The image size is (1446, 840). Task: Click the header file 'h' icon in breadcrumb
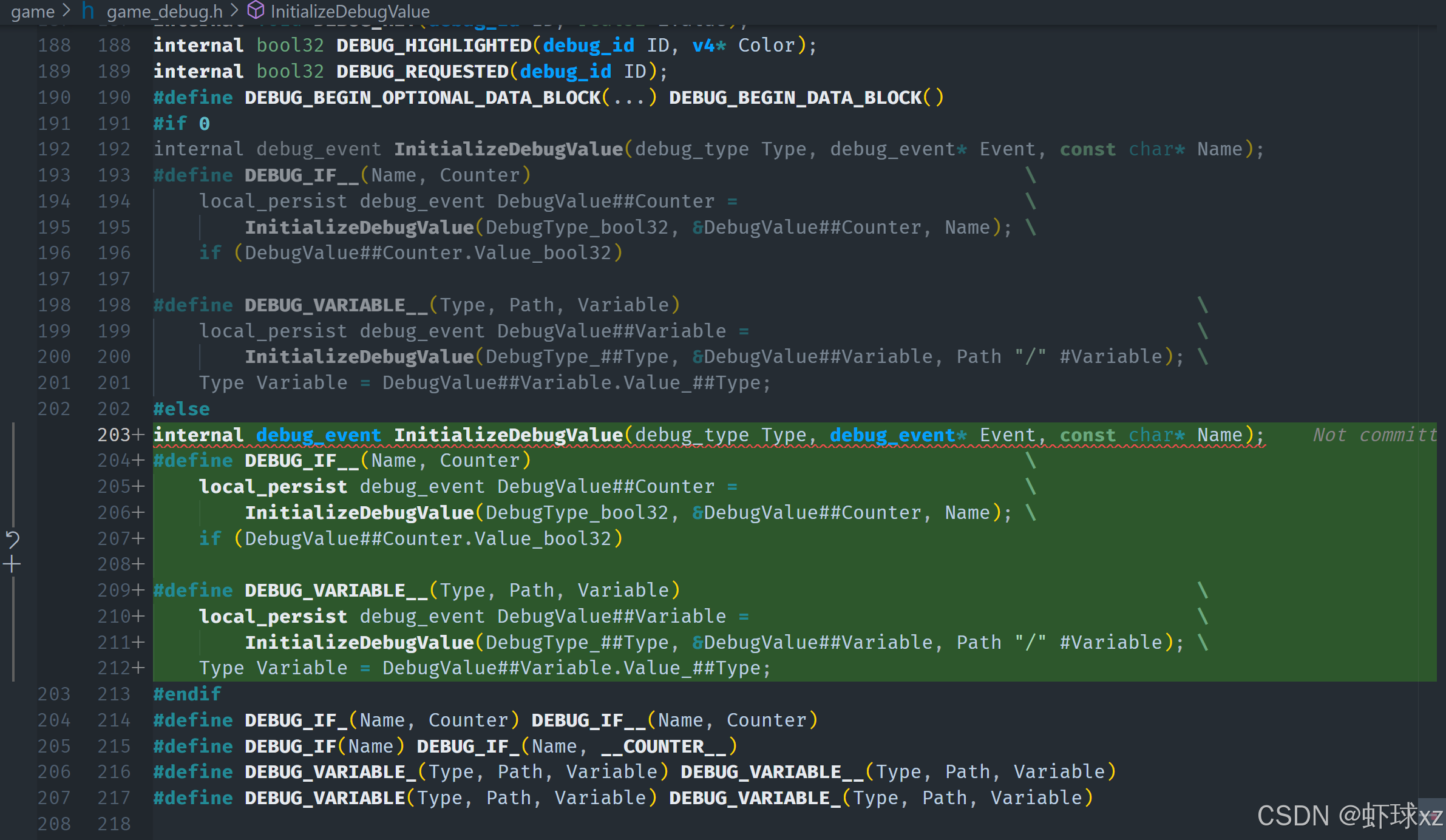(x=88, y=11)
